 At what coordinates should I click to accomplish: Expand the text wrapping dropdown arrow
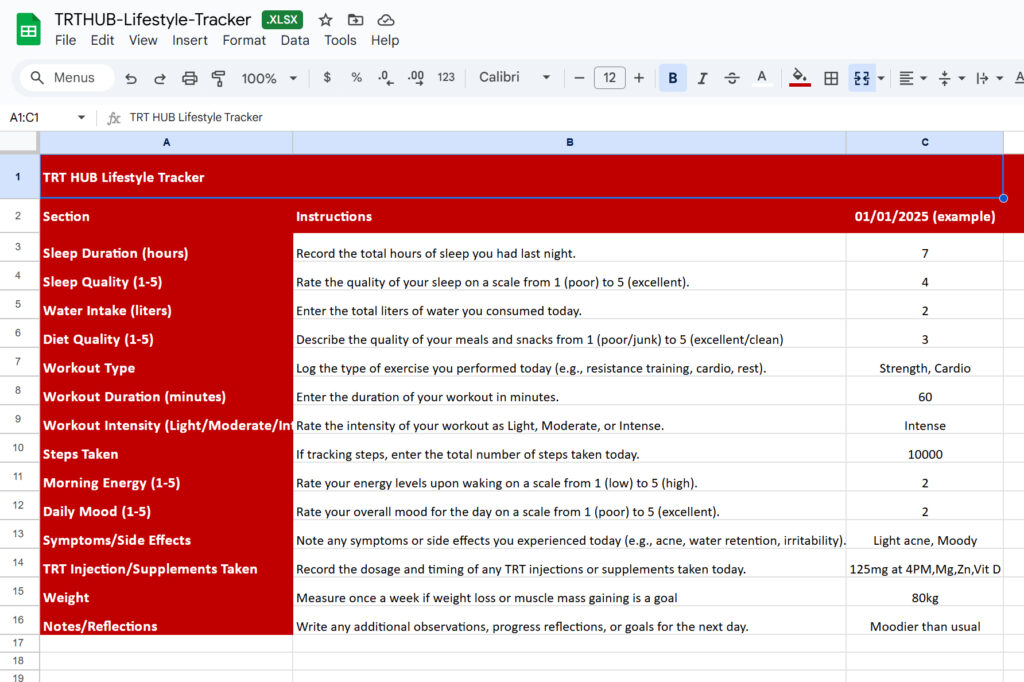coord(999,78)
